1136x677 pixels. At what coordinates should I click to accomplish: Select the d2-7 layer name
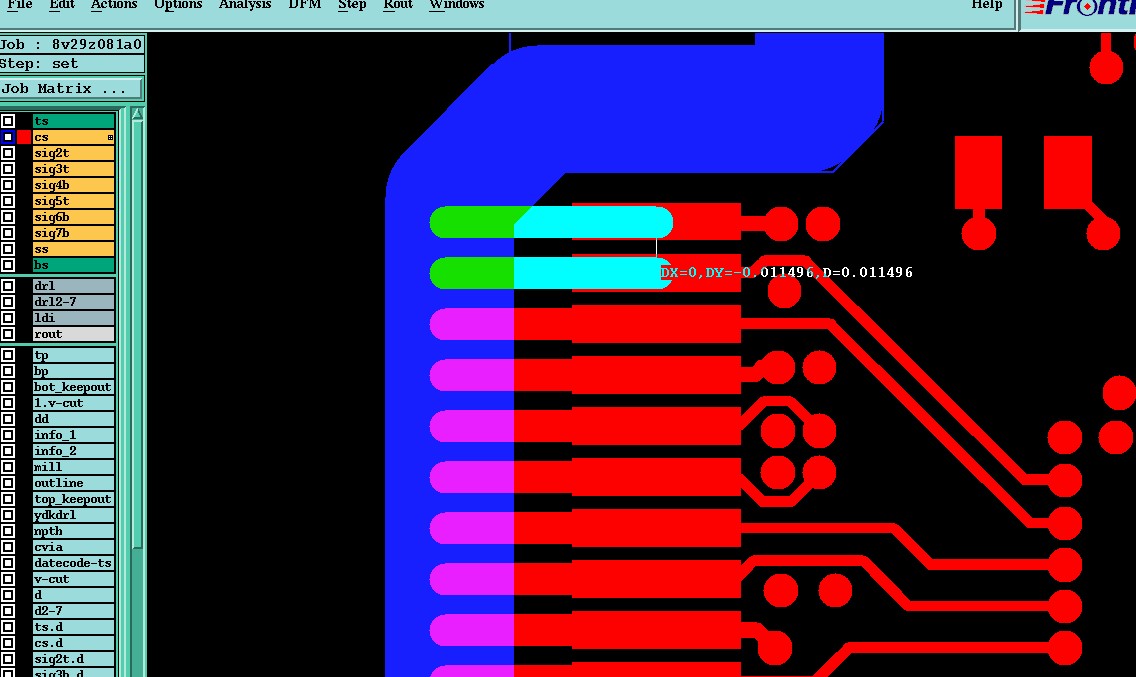coord(74,611)
